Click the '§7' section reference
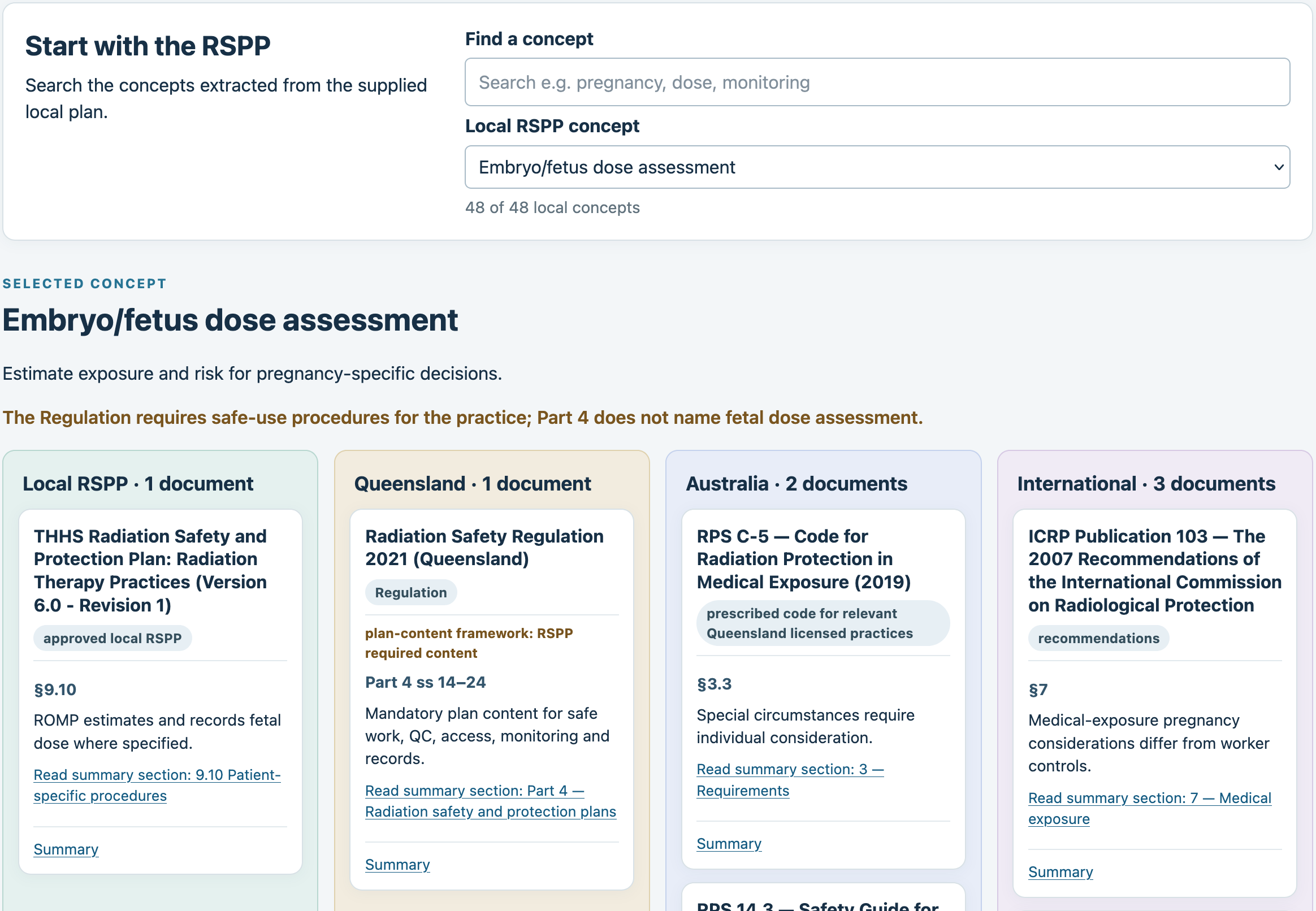This screenshot has width=1316, height=911. [x=1038, y=689]
